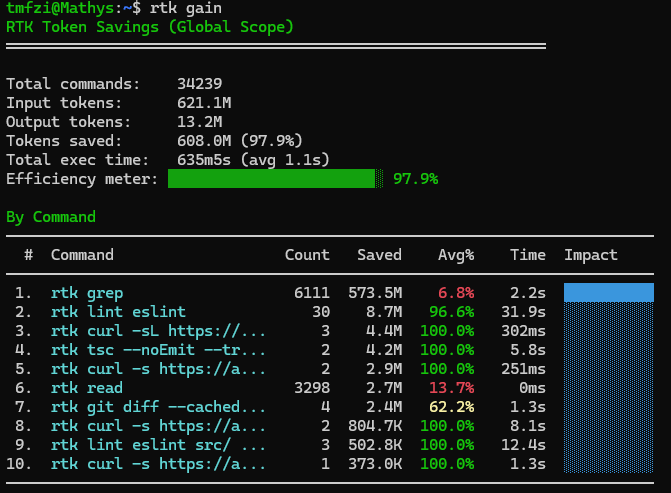Viewport: 671px width, 493px height.
Task: Click the 'Avg%' column header
Action: [x=456, y=255]
